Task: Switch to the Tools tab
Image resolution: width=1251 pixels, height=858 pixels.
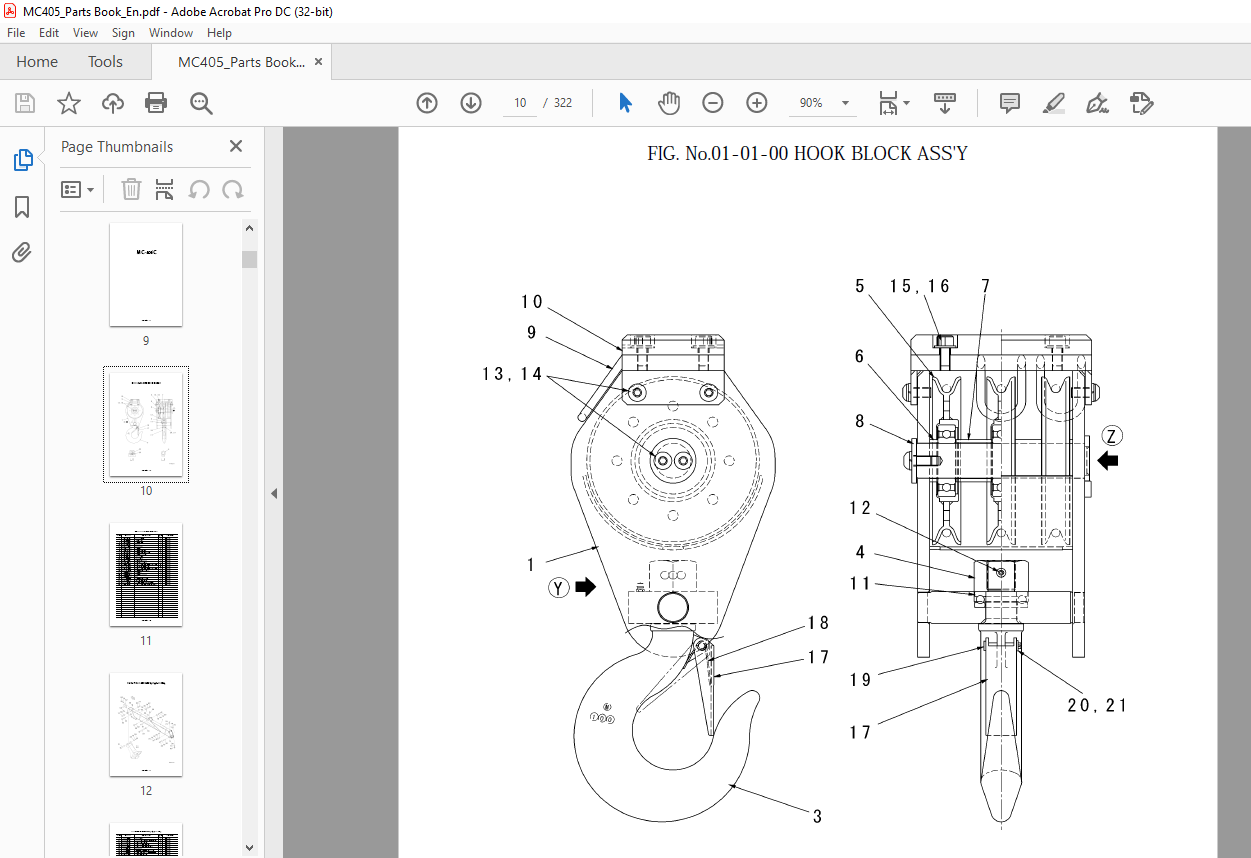Action: tap(105, 62)
